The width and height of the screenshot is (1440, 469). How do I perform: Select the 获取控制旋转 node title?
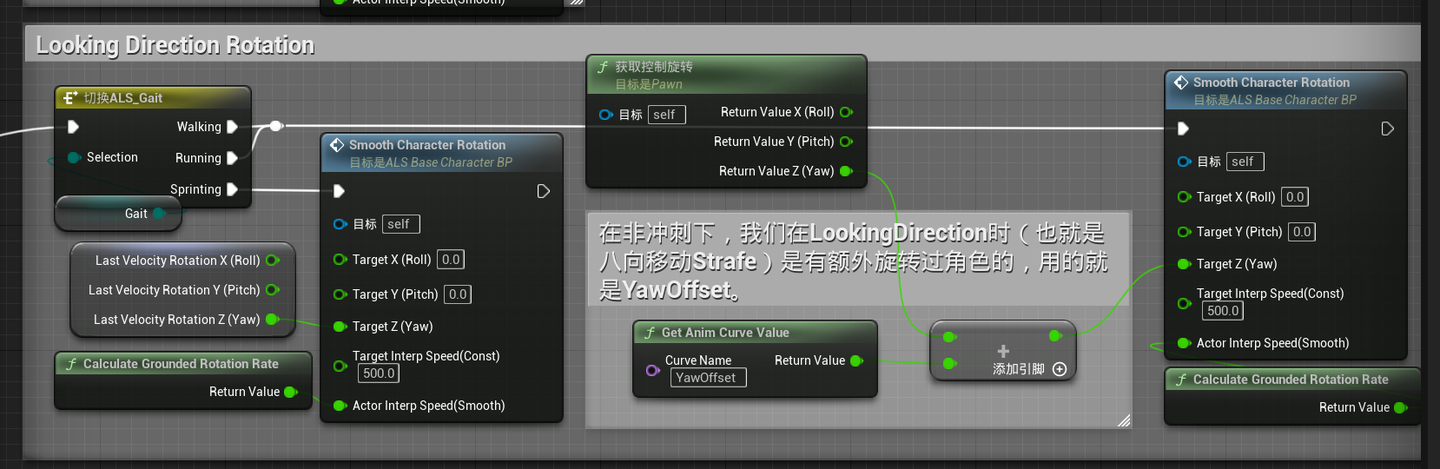coord(654,67)
